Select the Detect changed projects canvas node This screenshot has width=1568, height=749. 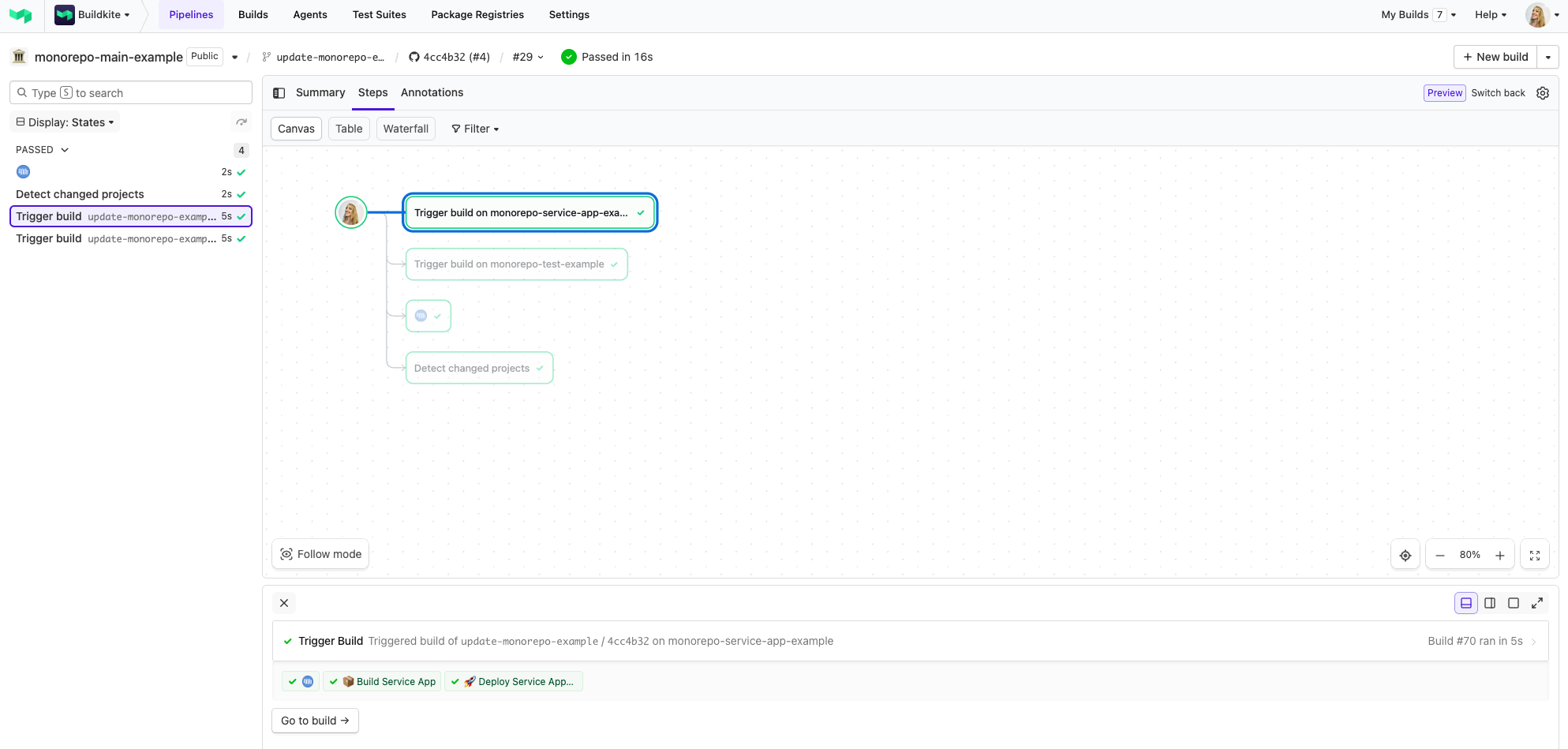(x=479, y=368)
